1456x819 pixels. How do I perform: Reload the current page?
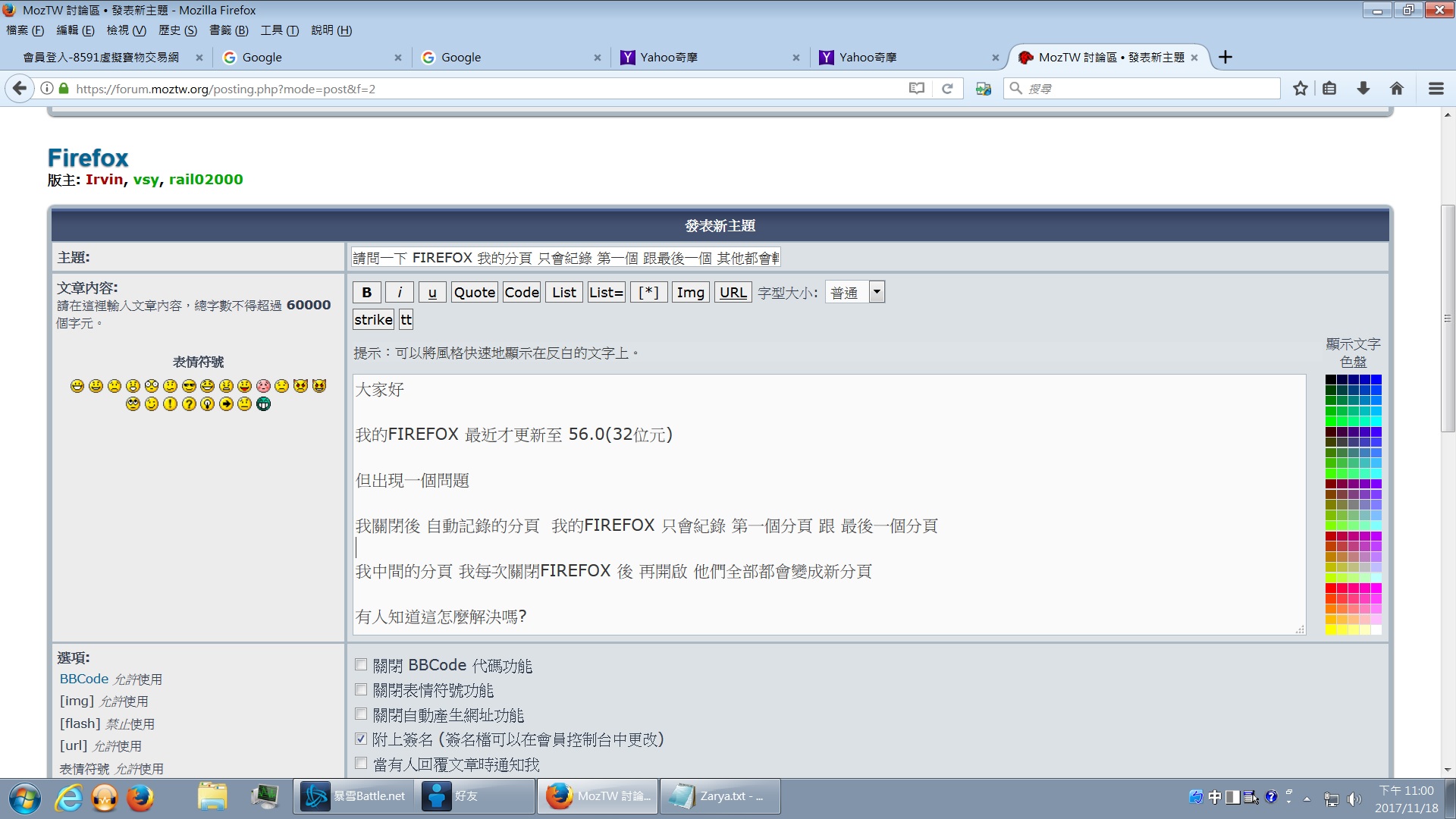947,89
